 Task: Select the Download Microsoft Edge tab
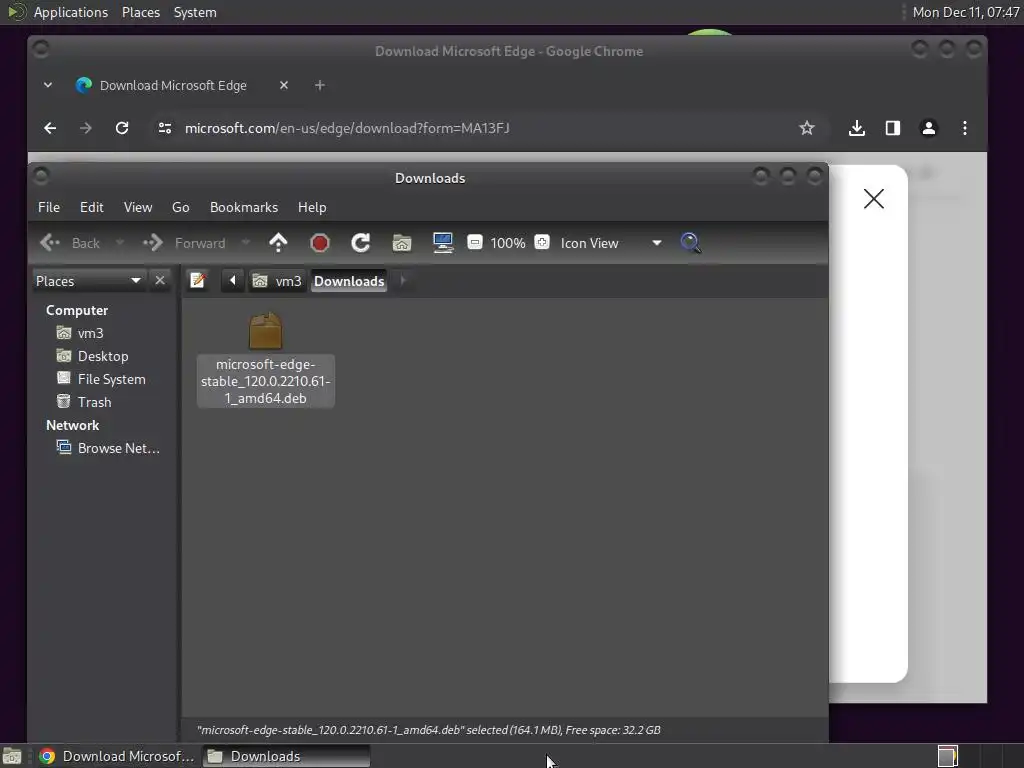(173, 86)
